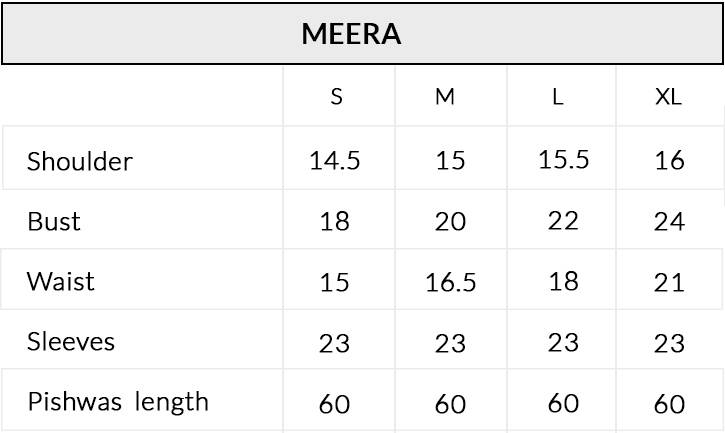Click Shoulder value 14.5 for size S

point(334,161)
